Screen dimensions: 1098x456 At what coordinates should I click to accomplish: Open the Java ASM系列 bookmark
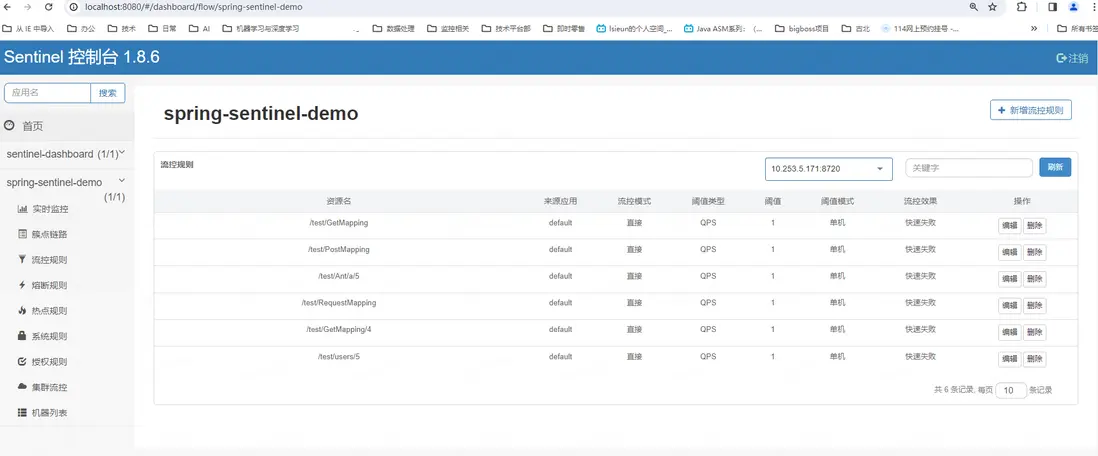click(x=723, y=29)
